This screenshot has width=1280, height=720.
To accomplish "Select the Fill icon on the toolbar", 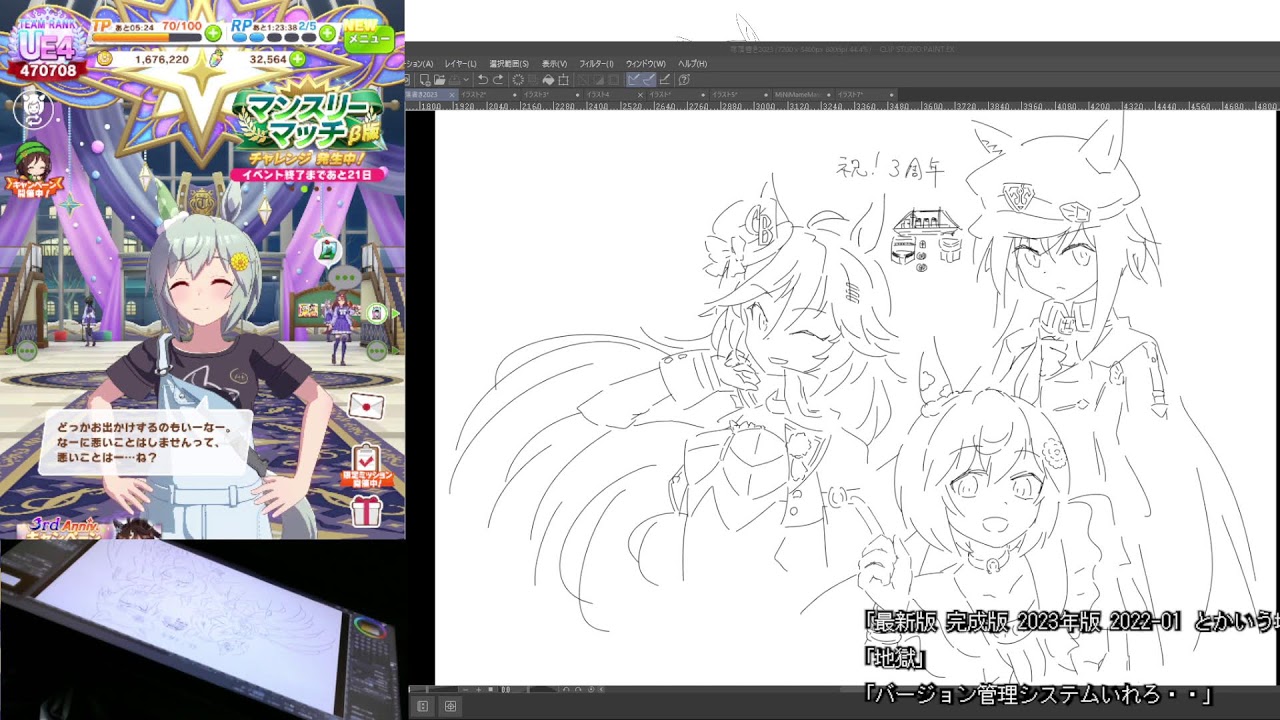I will (x=548, y=80).
